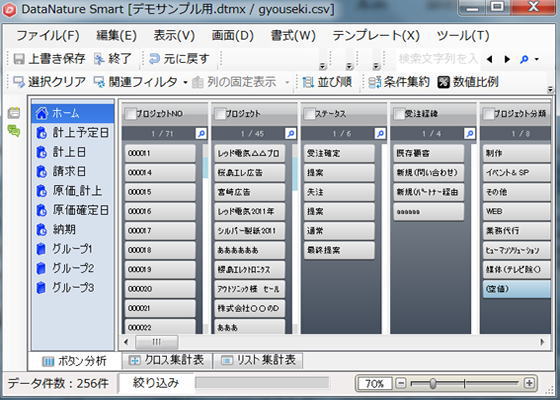
Task: Click the search string input field
Action: pyautogui.click(x=438, y=59)
